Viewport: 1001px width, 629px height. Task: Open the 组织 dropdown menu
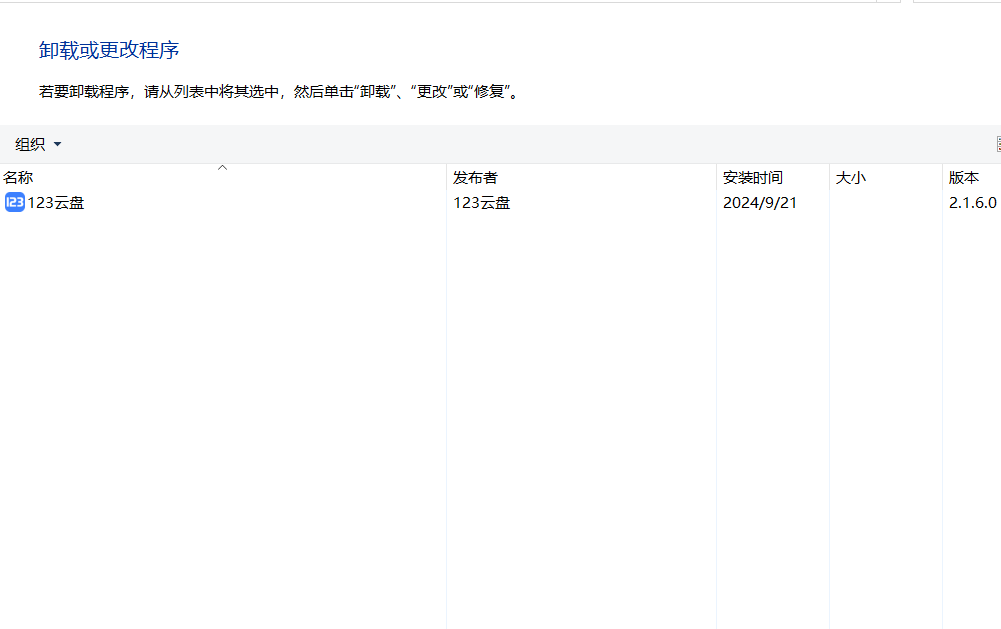(x=38, y=144)
